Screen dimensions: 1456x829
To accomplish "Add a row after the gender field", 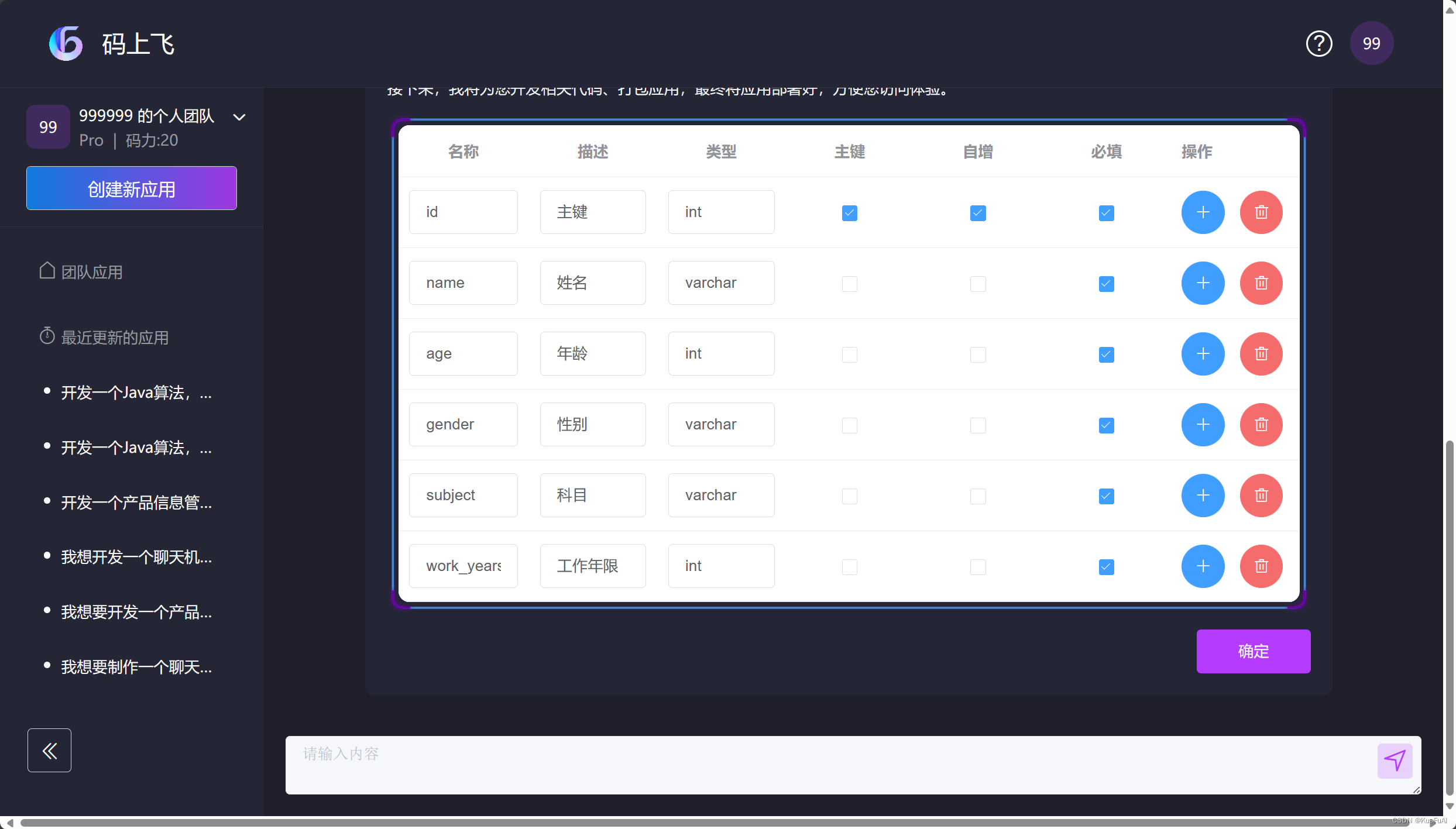I will (x=1203, y=425).
